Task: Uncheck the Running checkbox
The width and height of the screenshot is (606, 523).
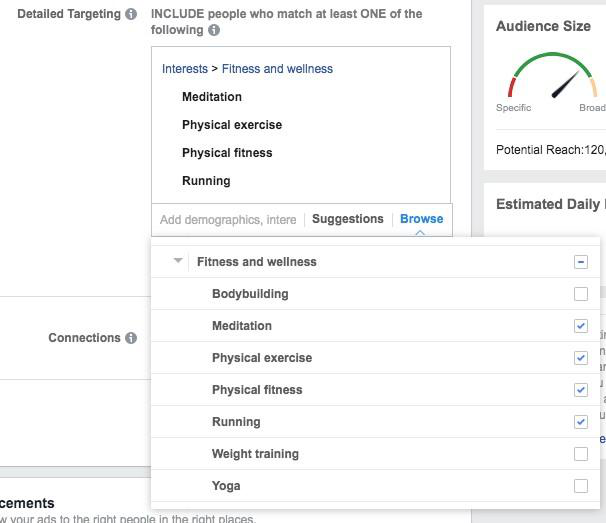Action: [581, 422]
